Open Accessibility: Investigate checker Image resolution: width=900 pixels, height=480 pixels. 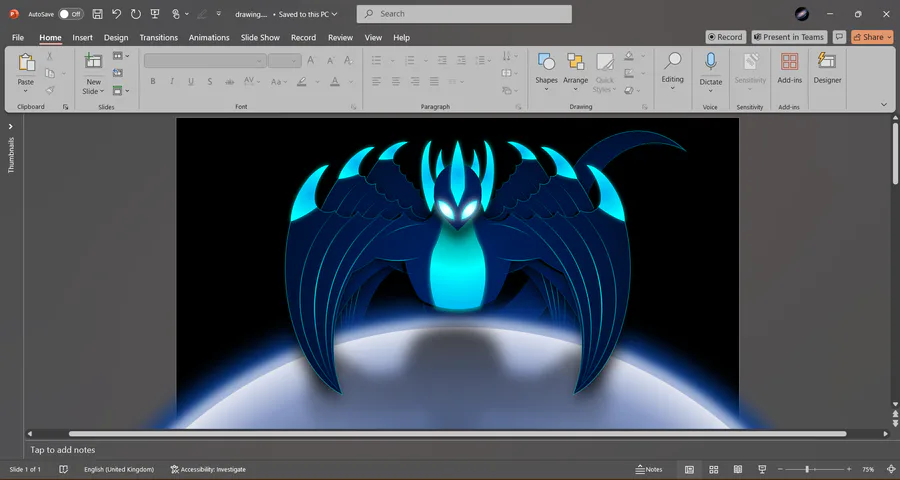pos(208,470)
